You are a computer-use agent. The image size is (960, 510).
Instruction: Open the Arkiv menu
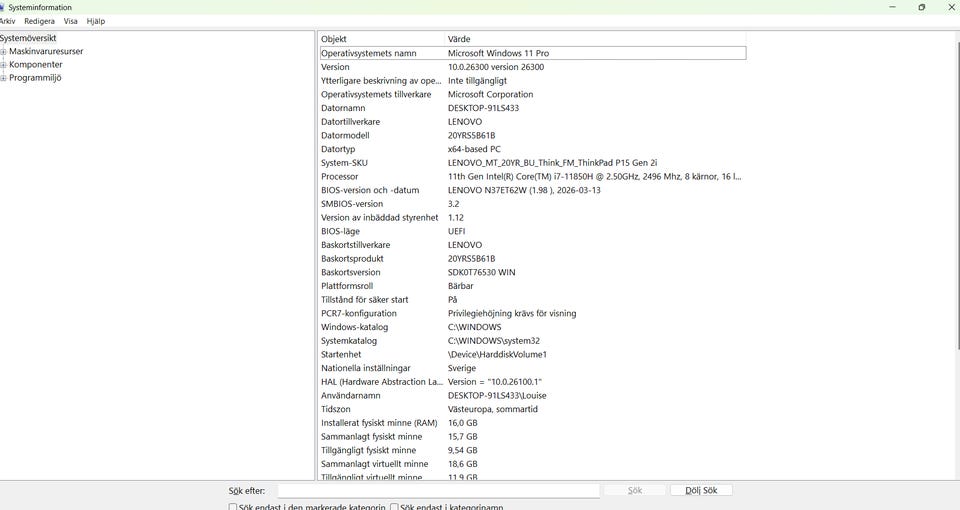[x=7, y=21]
